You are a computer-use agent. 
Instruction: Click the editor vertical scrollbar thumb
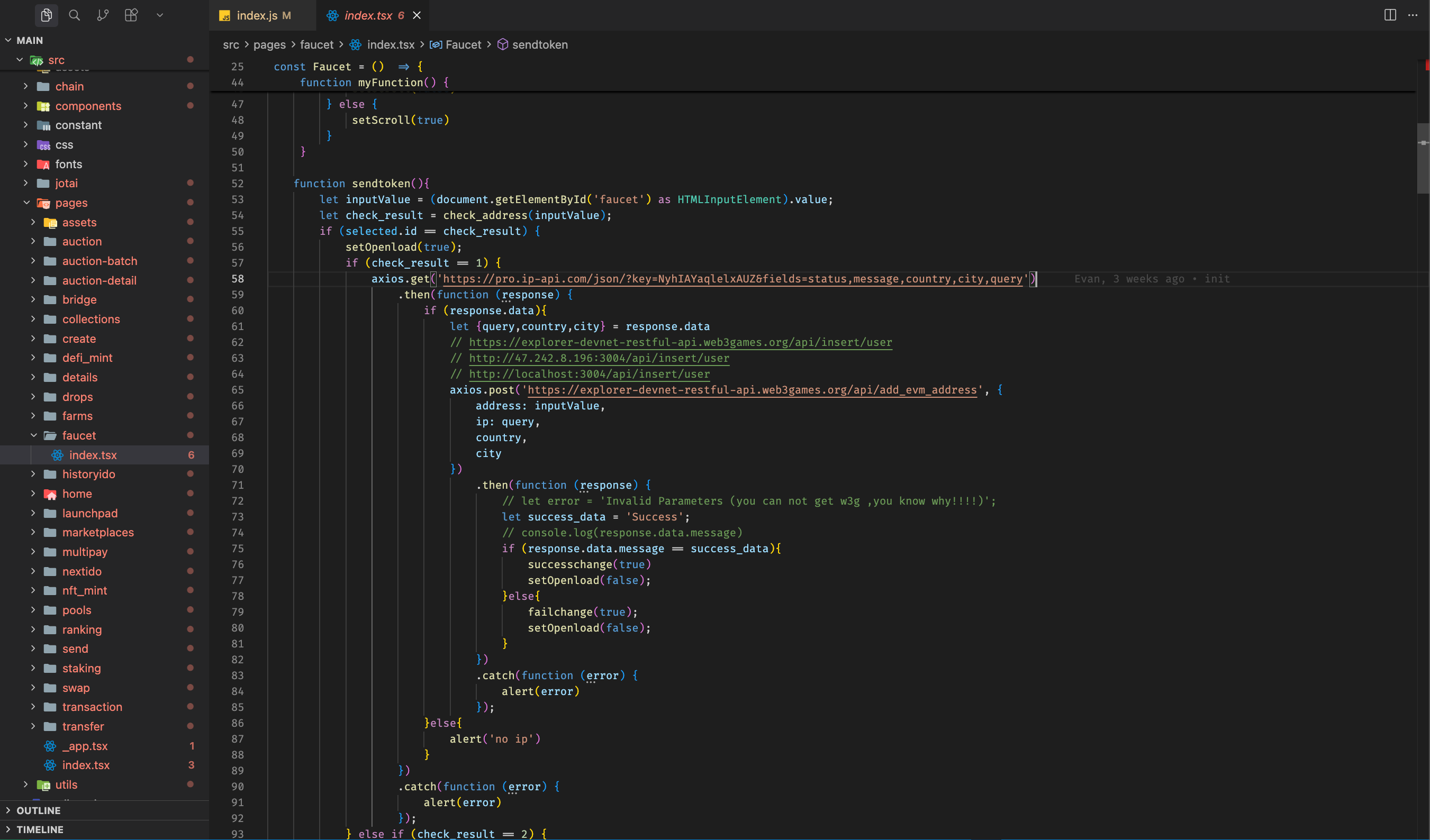coord(1423,159)
